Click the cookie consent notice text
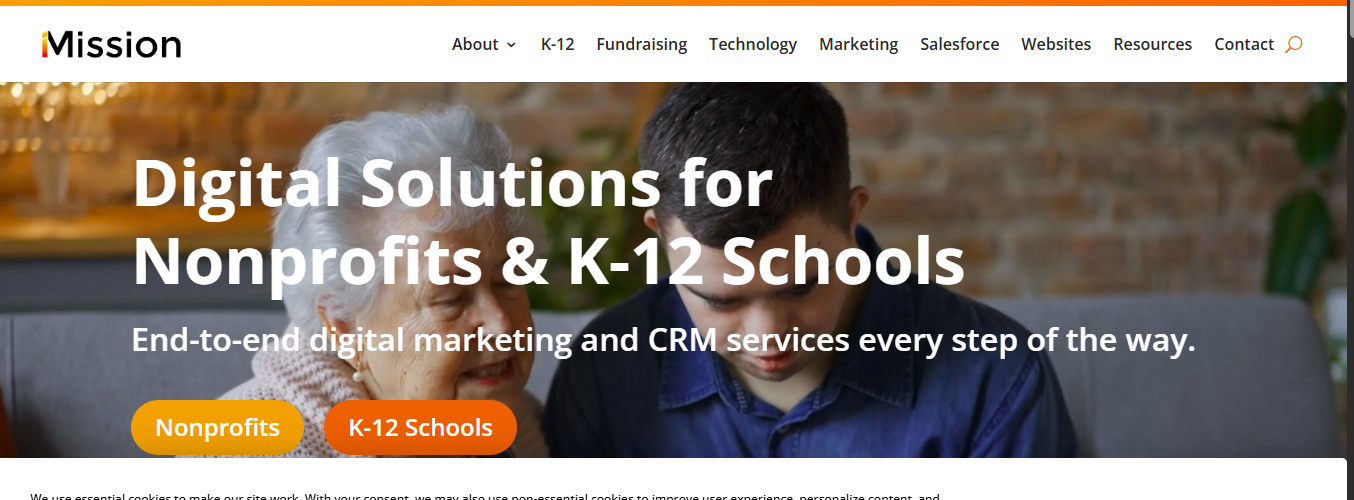The image size is (1354, 500). coord(485,496)
